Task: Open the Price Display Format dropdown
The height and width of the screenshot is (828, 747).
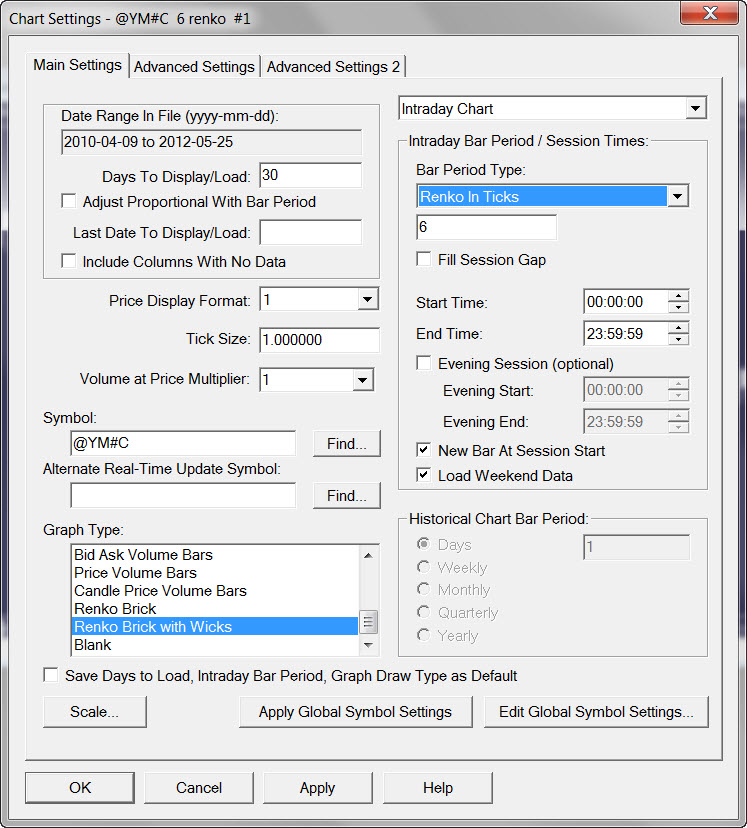Action: tap(367, 299)
